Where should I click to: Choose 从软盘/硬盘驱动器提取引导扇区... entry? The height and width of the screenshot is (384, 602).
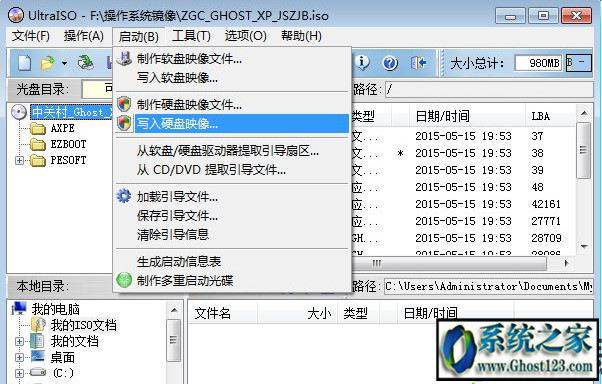point(232,151)
